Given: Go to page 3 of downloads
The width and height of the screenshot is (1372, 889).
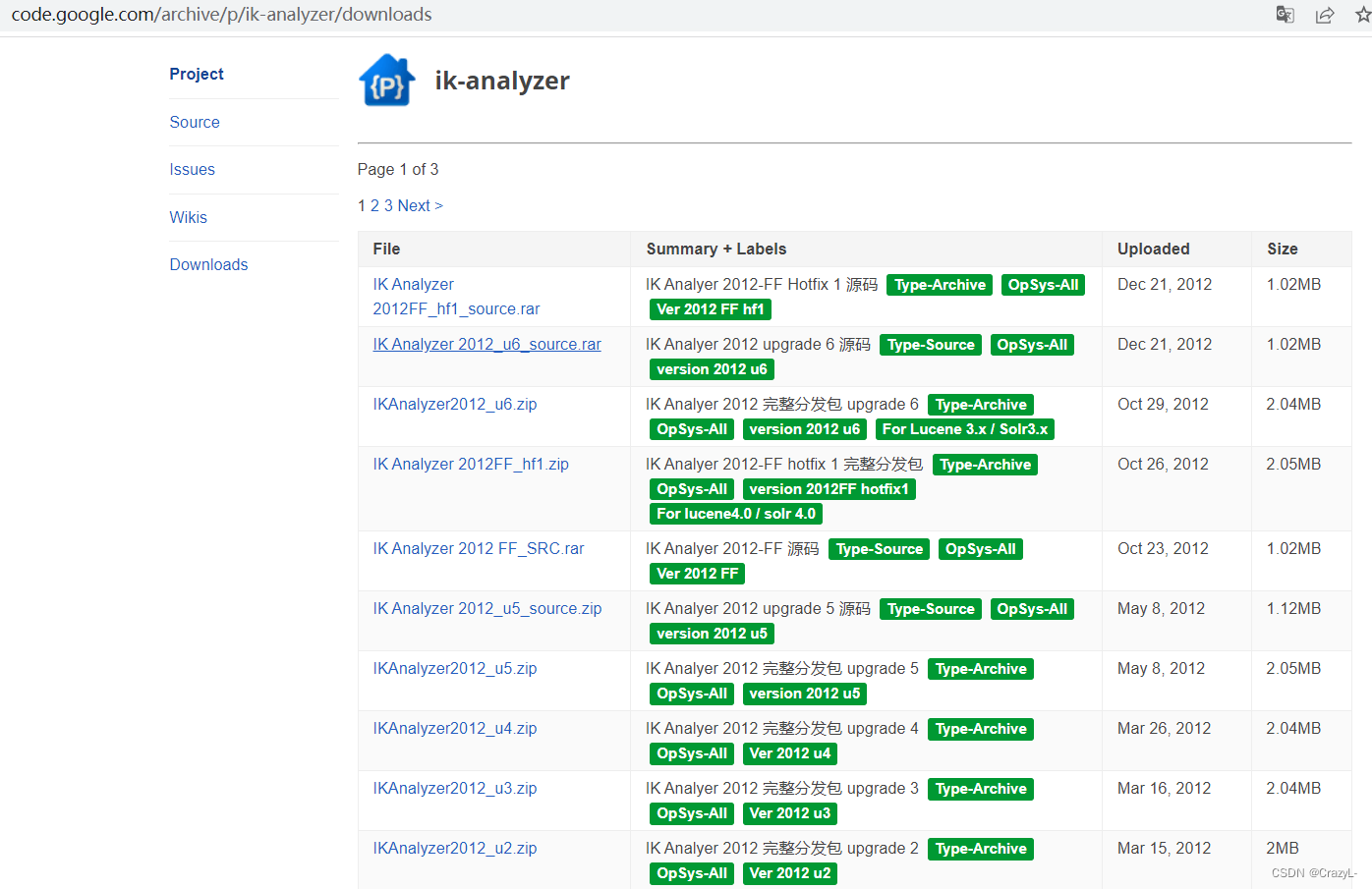Looking at the screenshot, I should (388, 205).
